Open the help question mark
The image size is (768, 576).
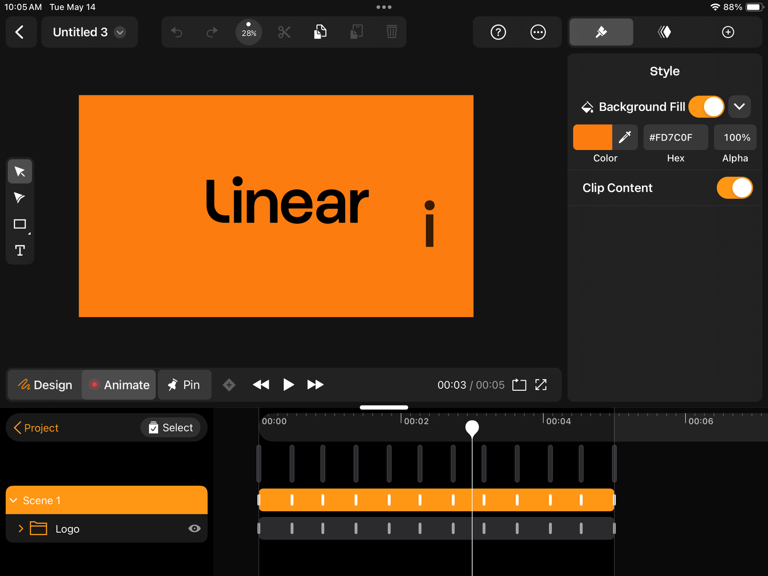tap(498, 32)
